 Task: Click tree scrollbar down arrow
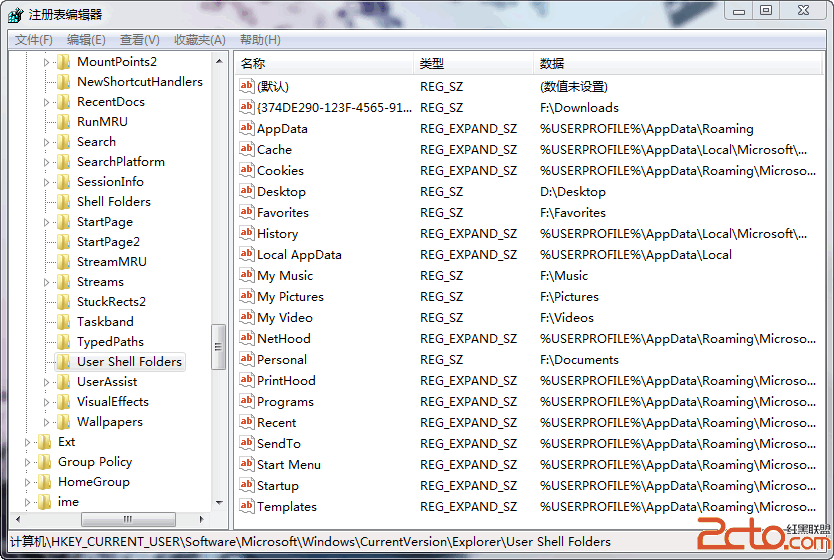tap(219, 503)
